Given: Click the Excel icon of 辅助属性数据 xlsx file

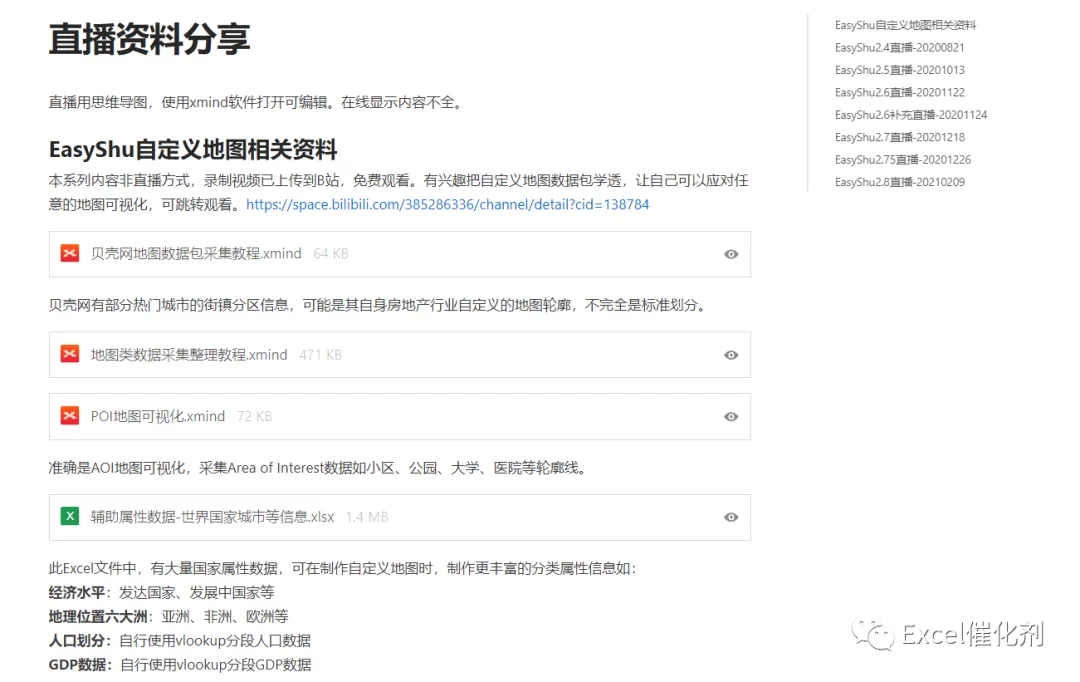Looking at the screenshot, I should (70, 517).
